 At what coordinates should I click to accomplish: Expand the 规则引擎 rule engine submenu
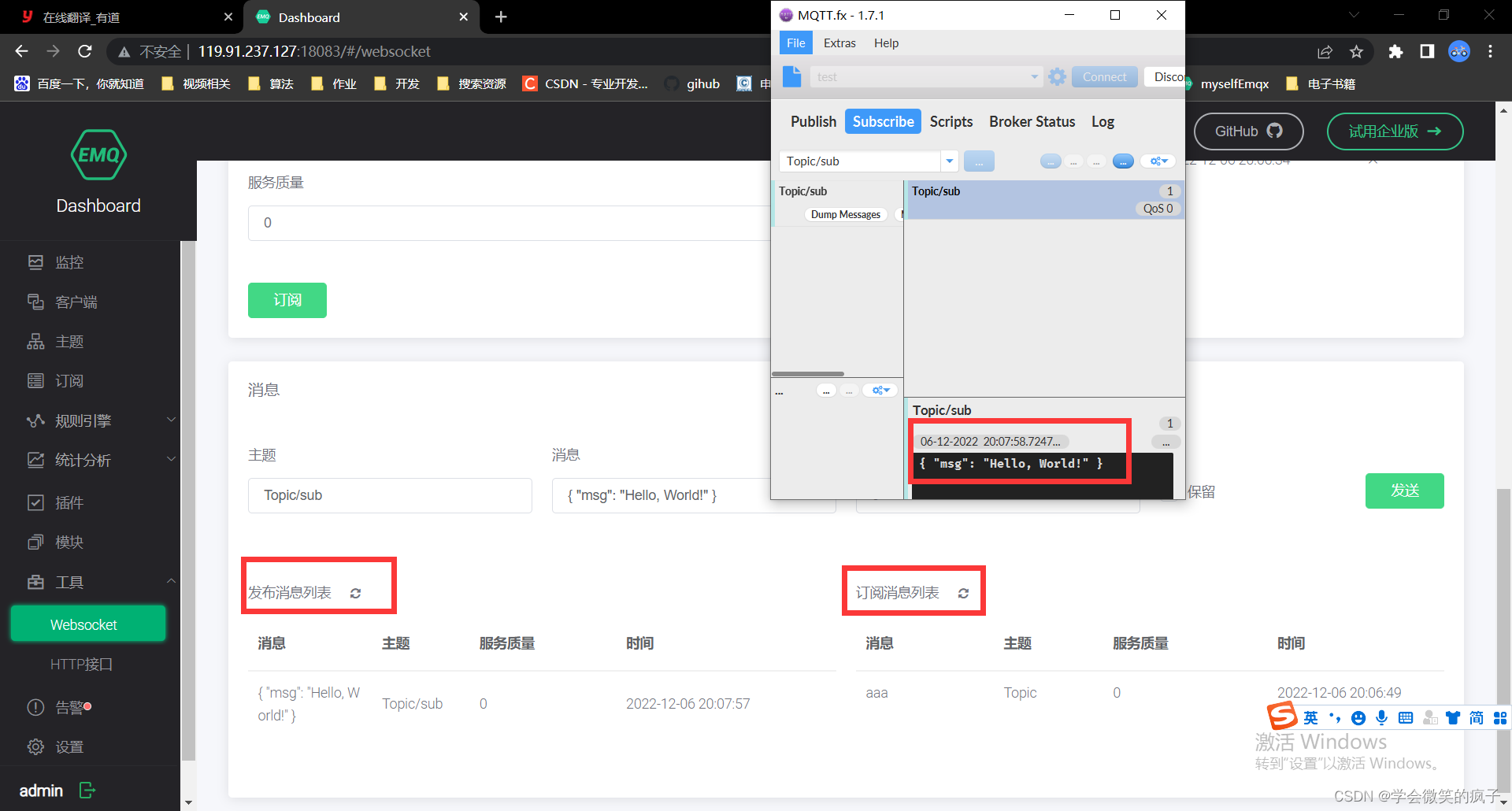pyautogui.click(x=171, y=420)
